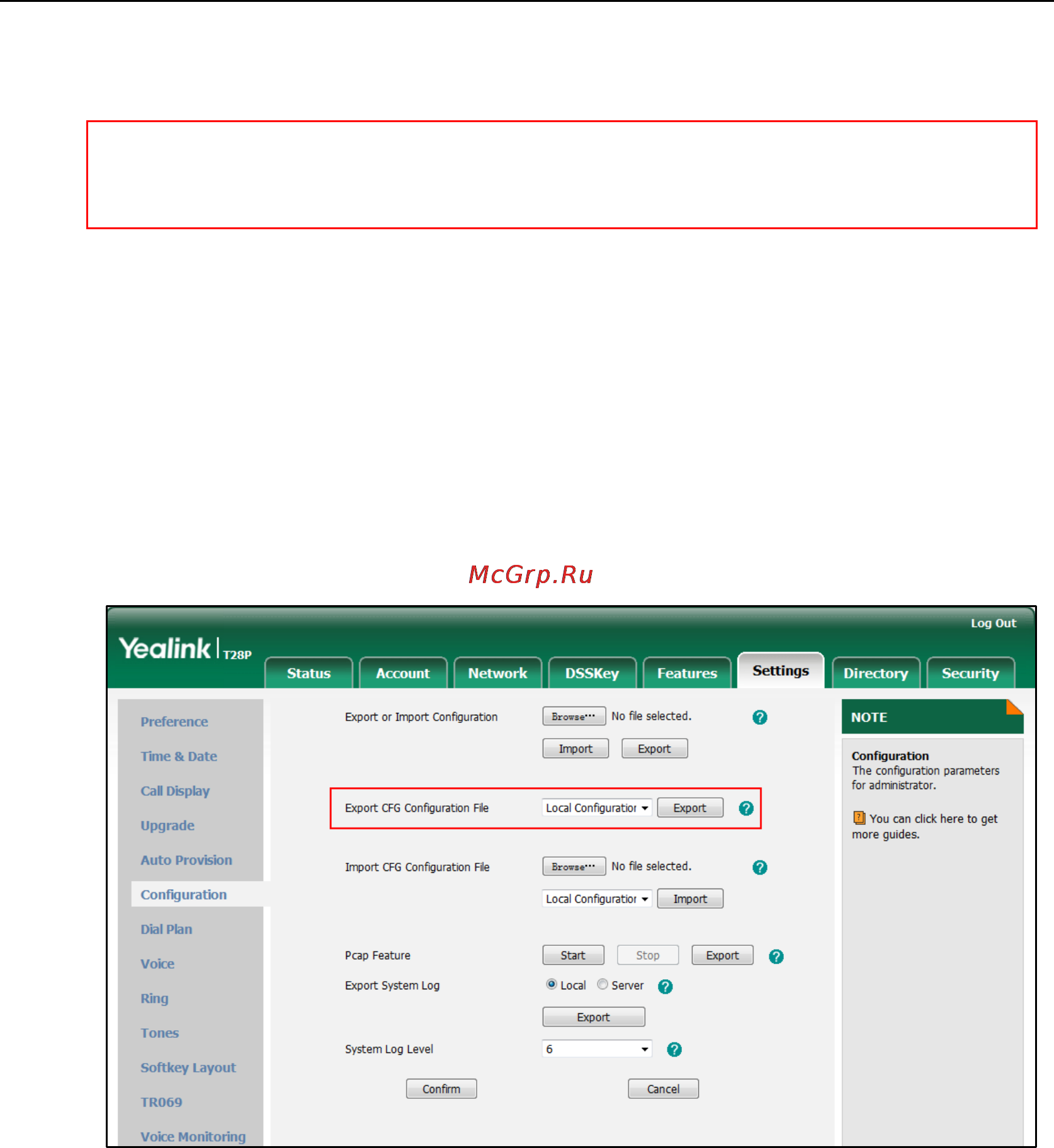Open Upgrade in sidebar
This screenshot has height=1148, width=1054.
[x=167, y=826]
